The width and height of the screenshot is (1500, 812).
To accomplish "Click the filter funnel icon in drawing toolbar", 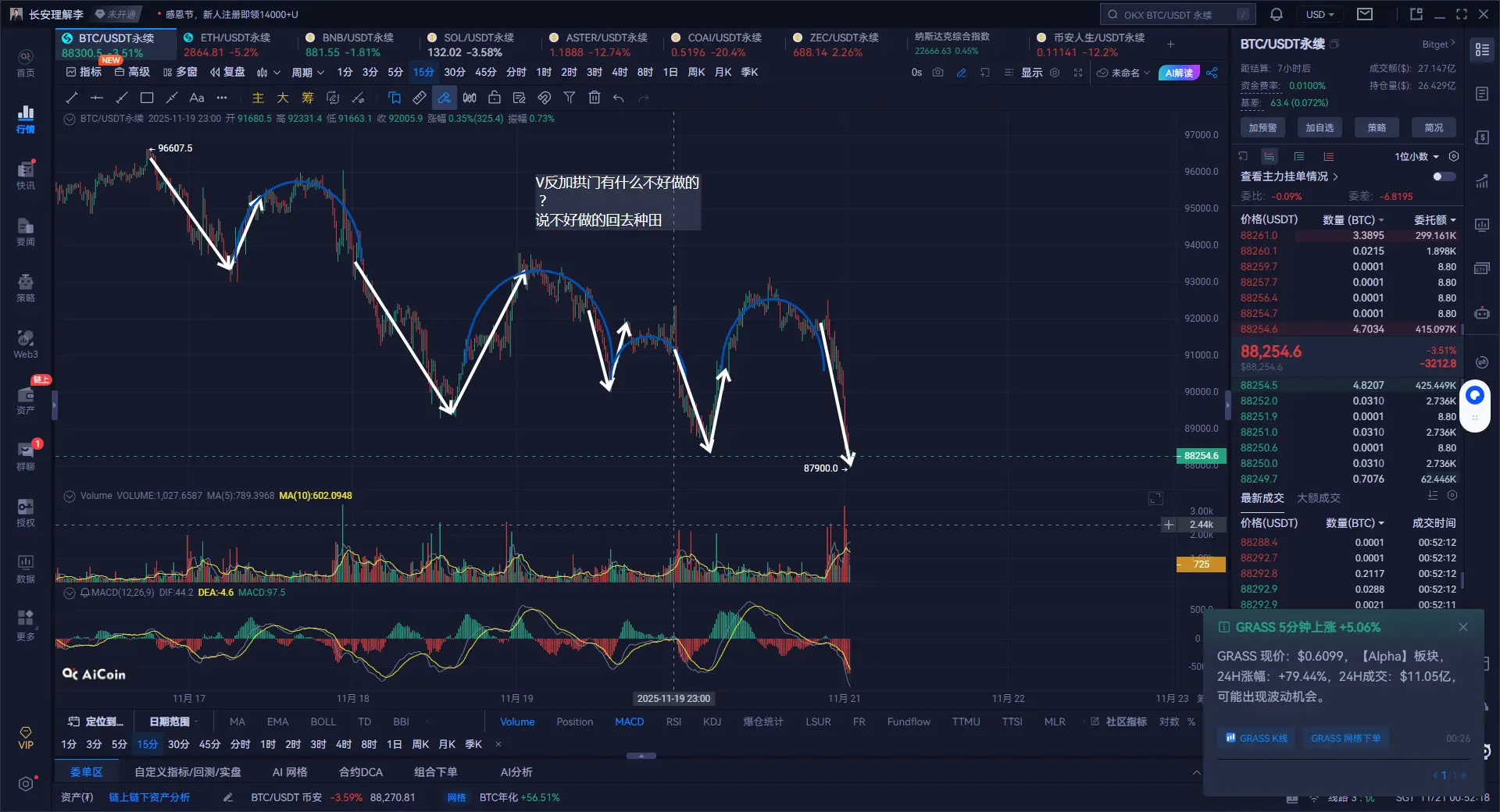I will (x=570, y=98).
